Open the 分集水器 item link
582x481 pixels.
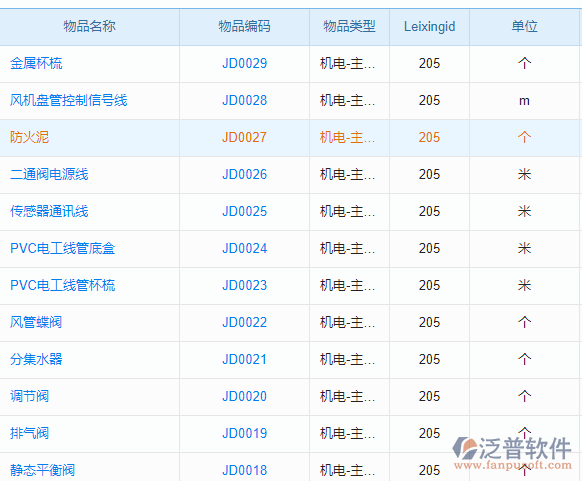click(36, 359)
